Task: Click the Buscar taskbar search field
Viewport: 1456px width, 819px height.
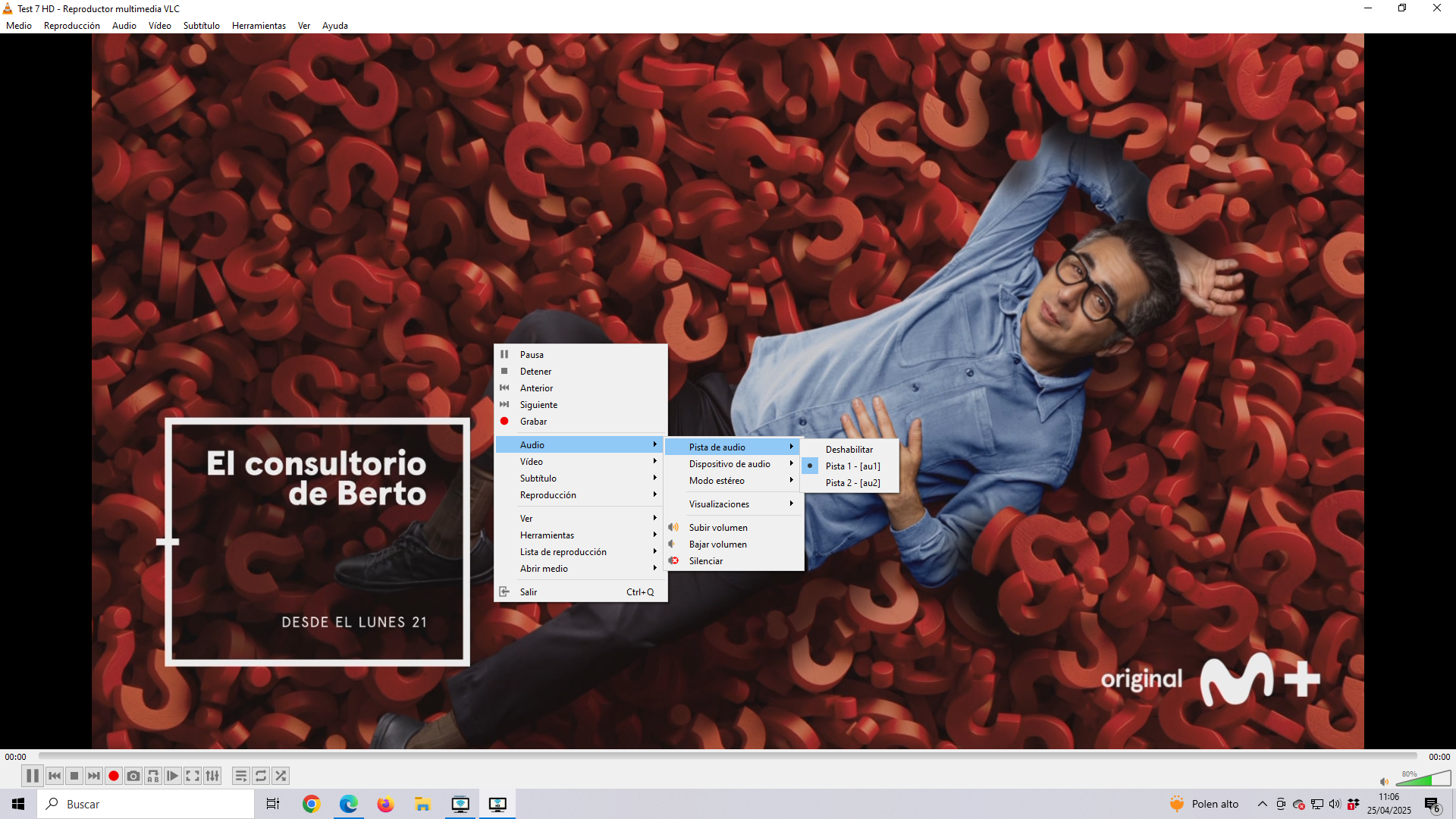Action: [x=146, y=804]
